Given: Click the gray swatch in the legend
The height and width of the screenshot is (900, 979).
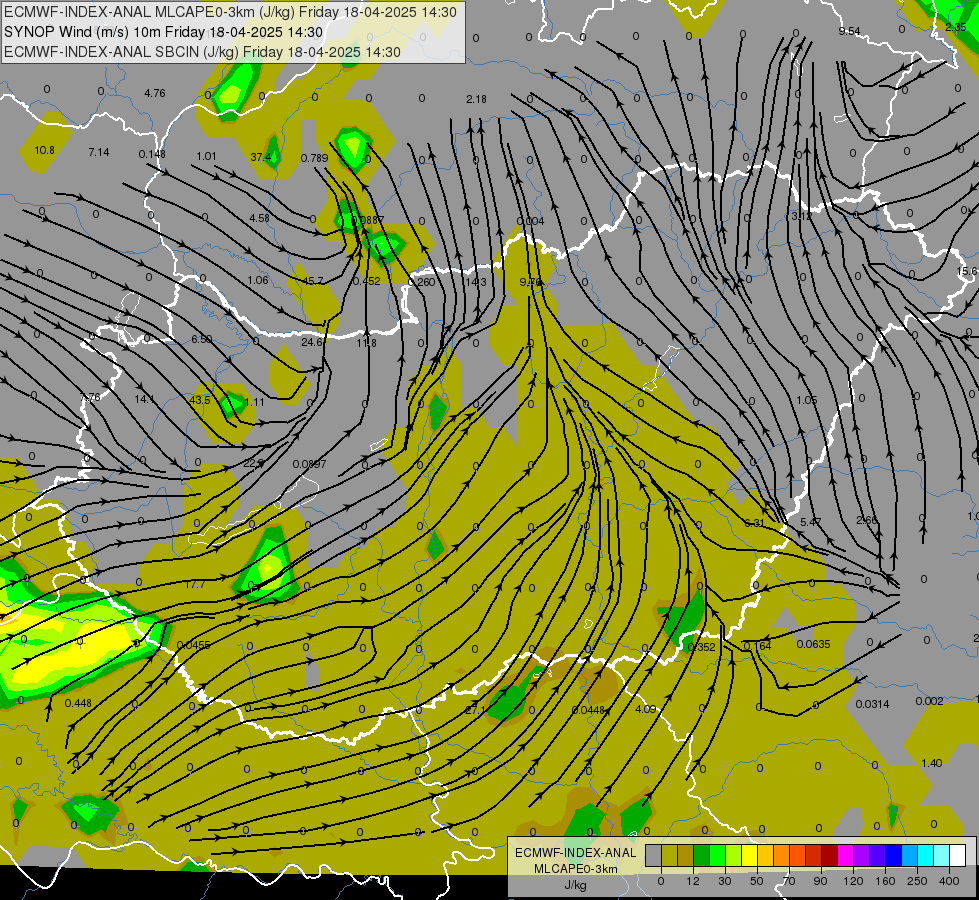Looking at the screenshot, I should pyautogui.click(x=654, y=855).
